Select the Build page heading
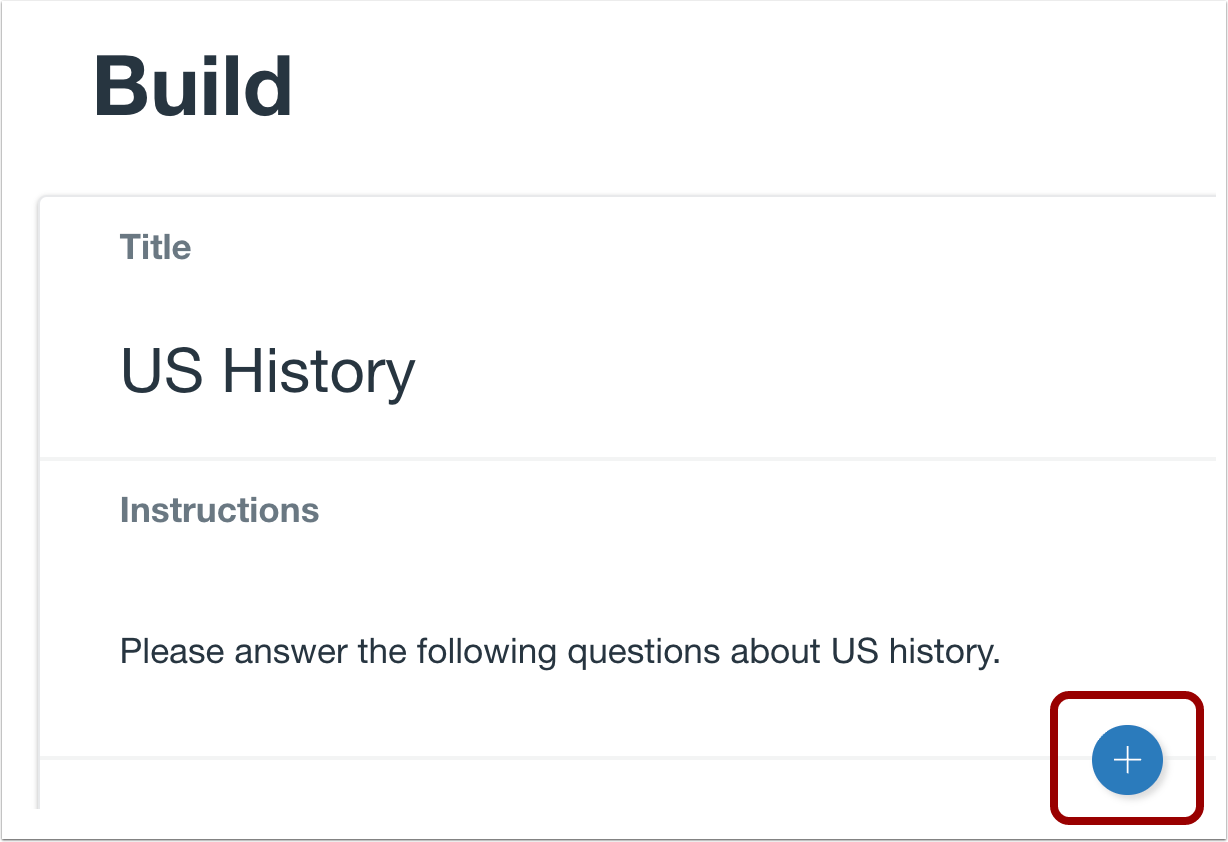Image resolution: width=1228 pixels, height=842 pixels. tap(193, 87)
